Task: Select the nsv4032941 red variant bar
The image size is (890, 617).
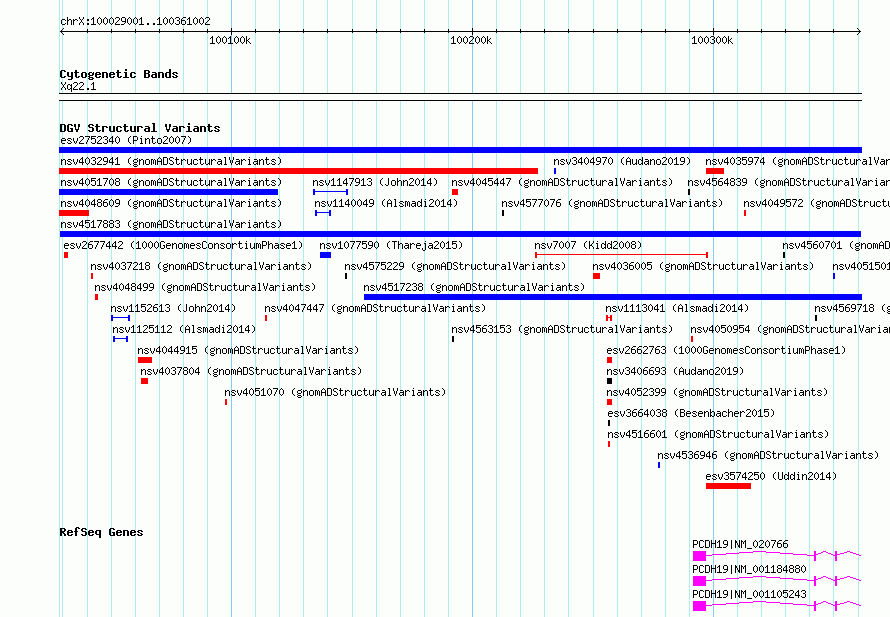Action: 299,171
